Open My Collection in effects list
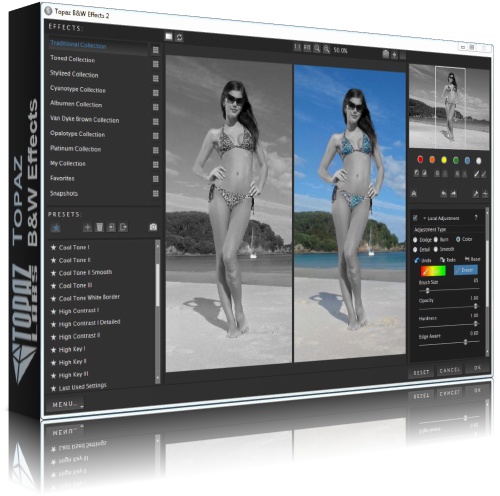The width and height of the screenshot is (500, 496). [68, 163]
